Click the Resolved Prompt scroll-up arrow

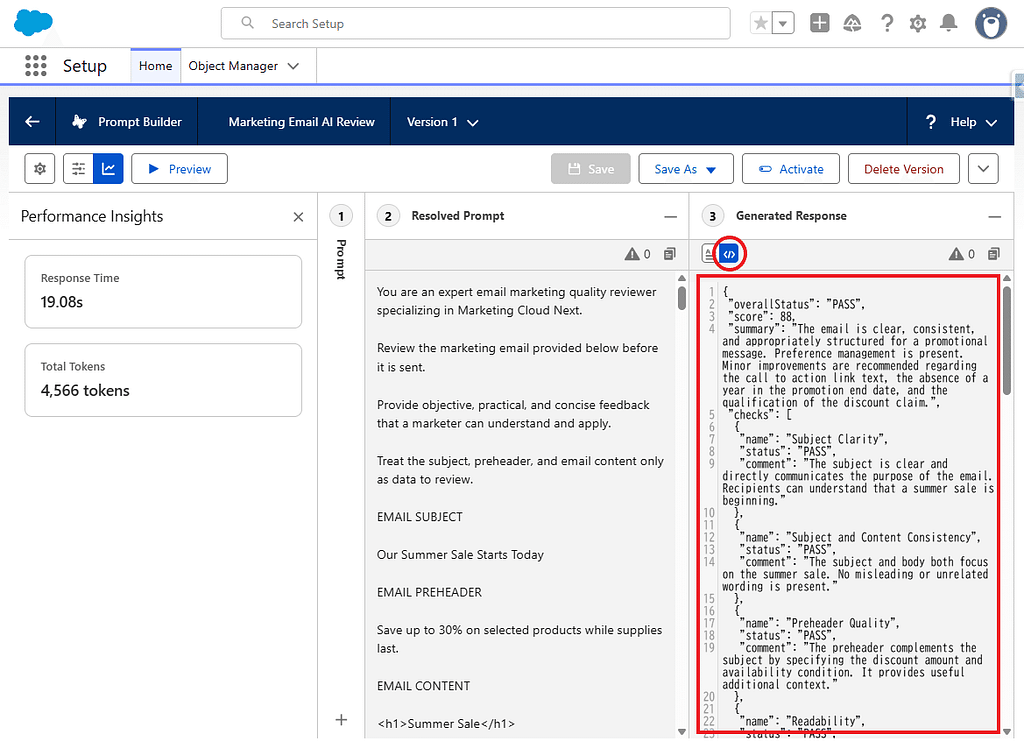coord(682,278)
